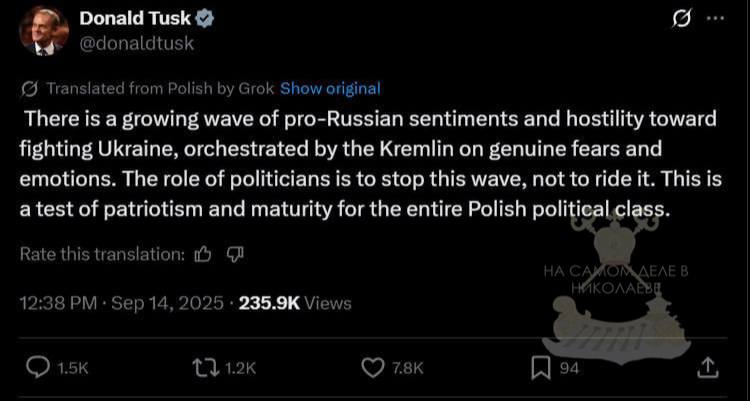Open Donald Tusk's profile avatar
The image size is (750, 401).
click(44, 31)
